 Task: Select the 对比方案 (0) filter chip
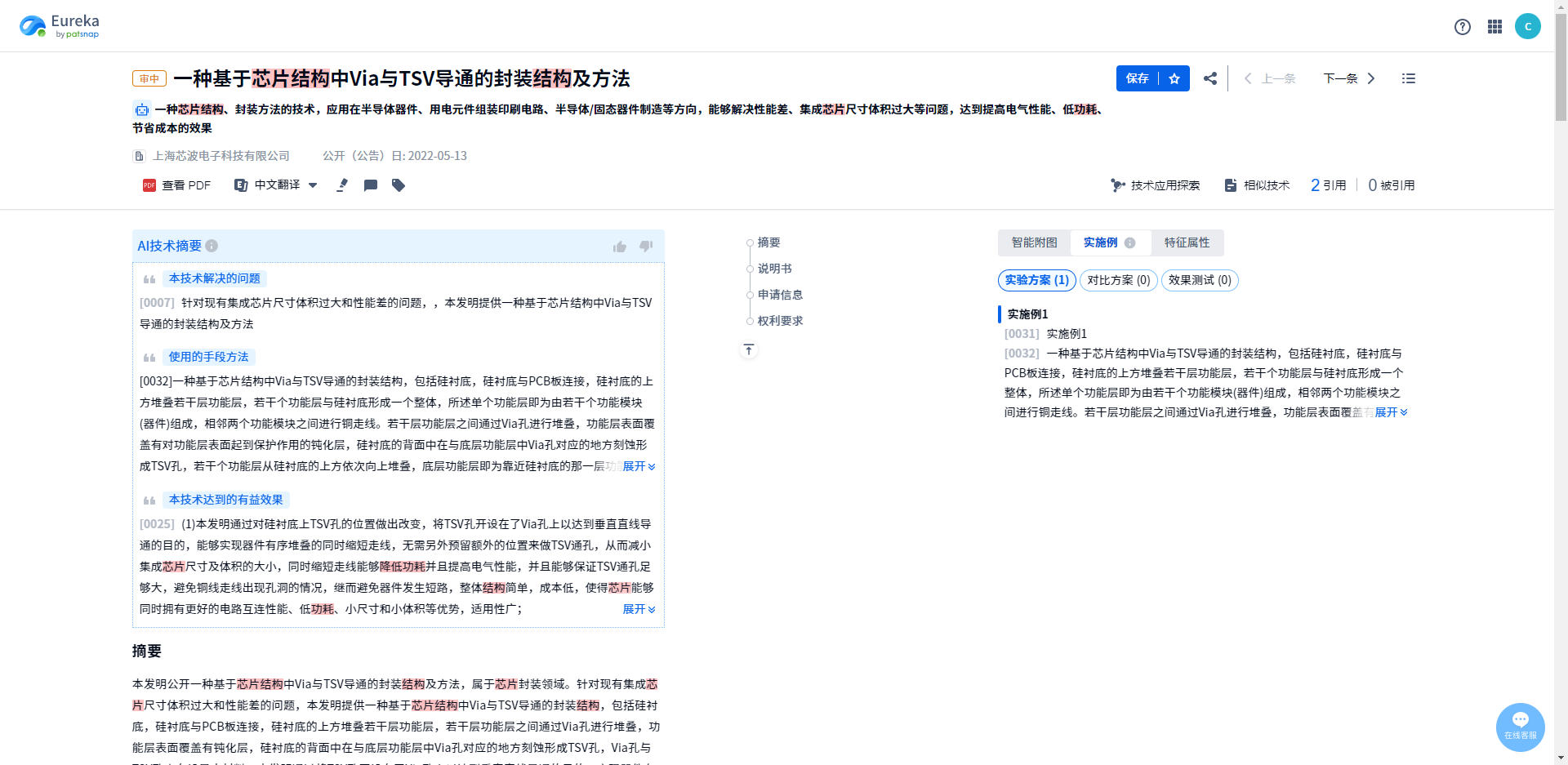pyautogui.click(x=1118, y=280)
